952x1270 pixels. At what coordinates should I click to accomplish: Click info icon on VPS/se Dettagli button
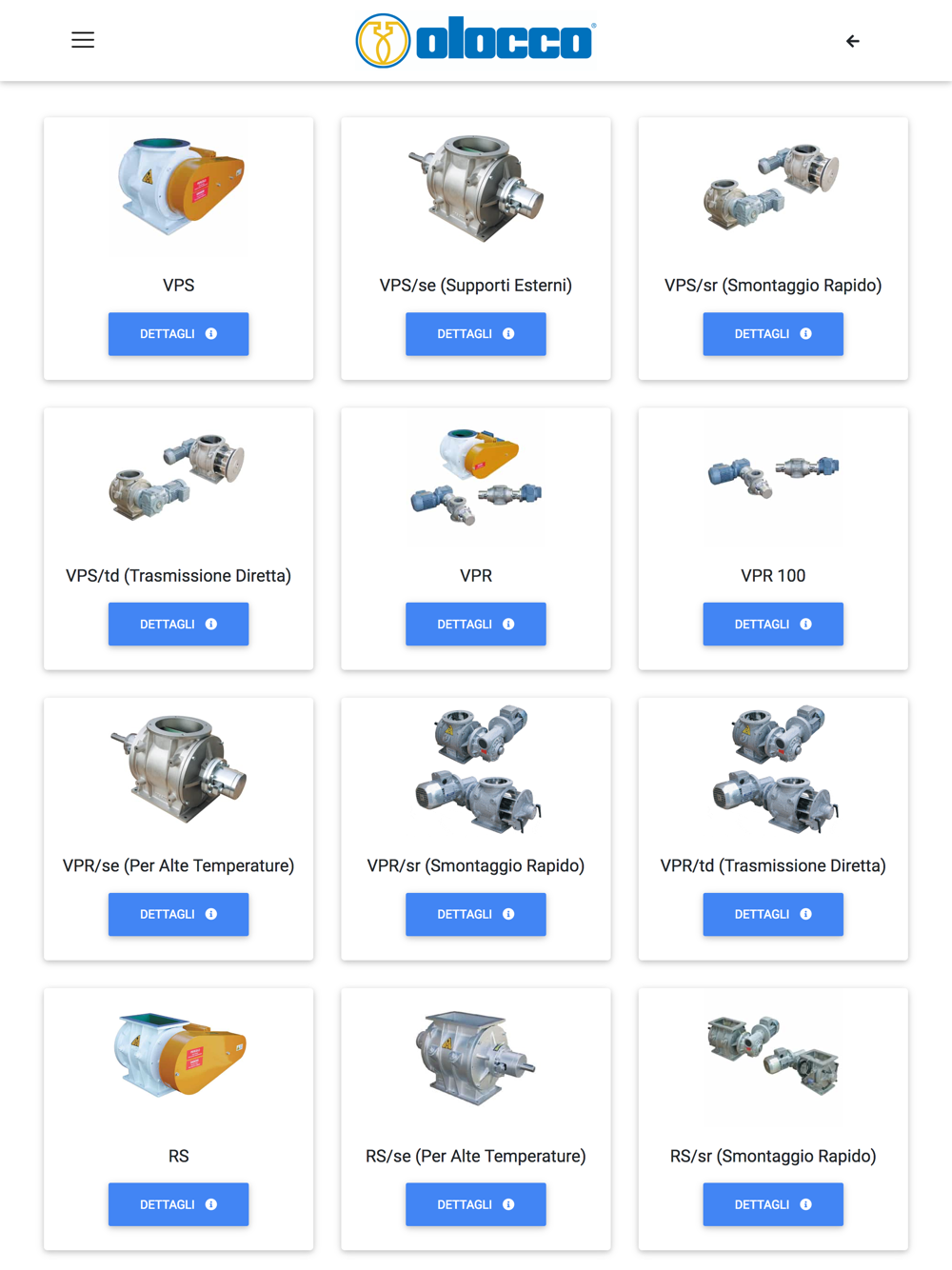(x=508, y=334)
